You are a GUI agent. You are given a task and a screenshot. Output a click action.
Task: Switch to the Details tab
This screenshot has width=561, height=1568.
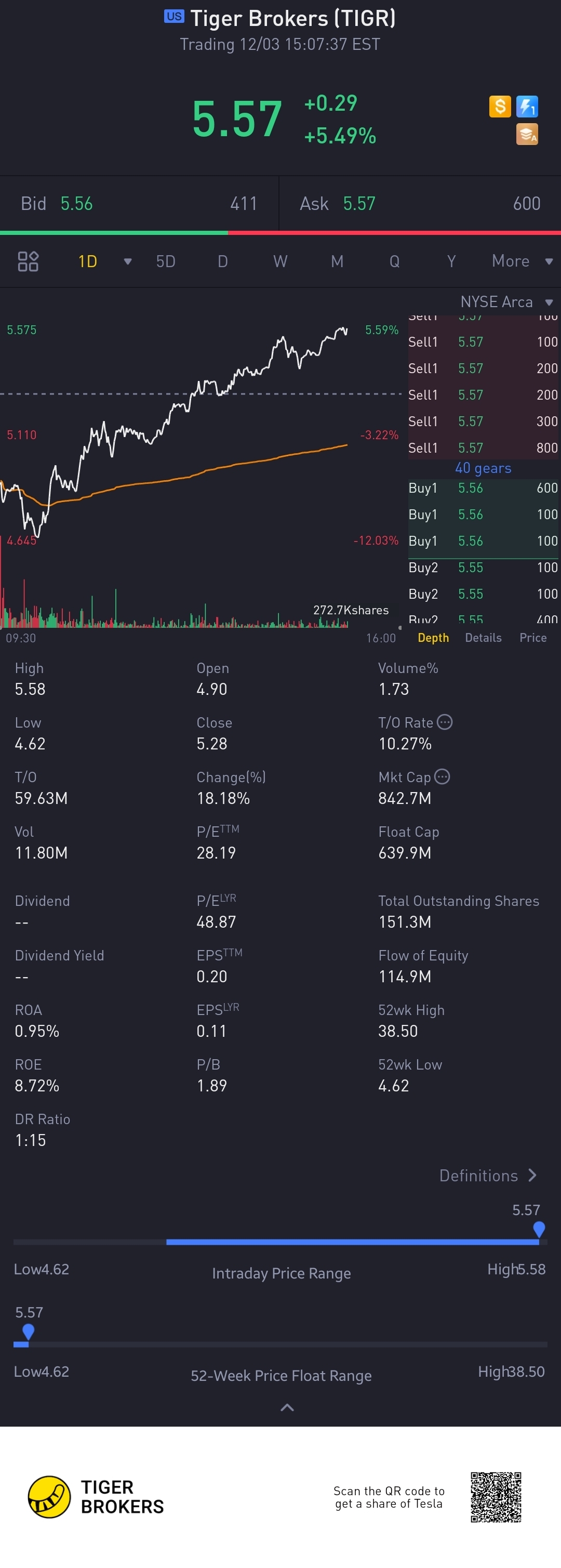pos(483,637)
